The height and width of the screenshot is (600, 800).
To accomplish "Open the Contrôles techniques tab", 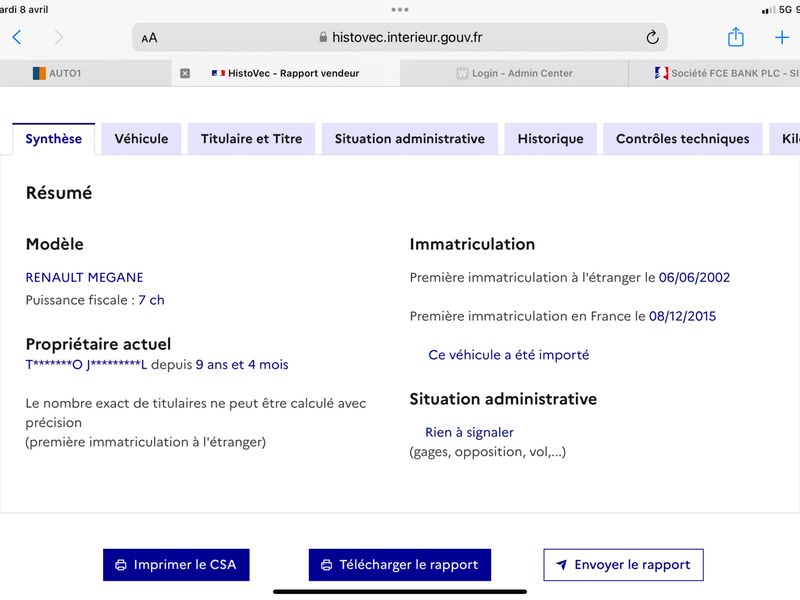I will coord(683,139).
